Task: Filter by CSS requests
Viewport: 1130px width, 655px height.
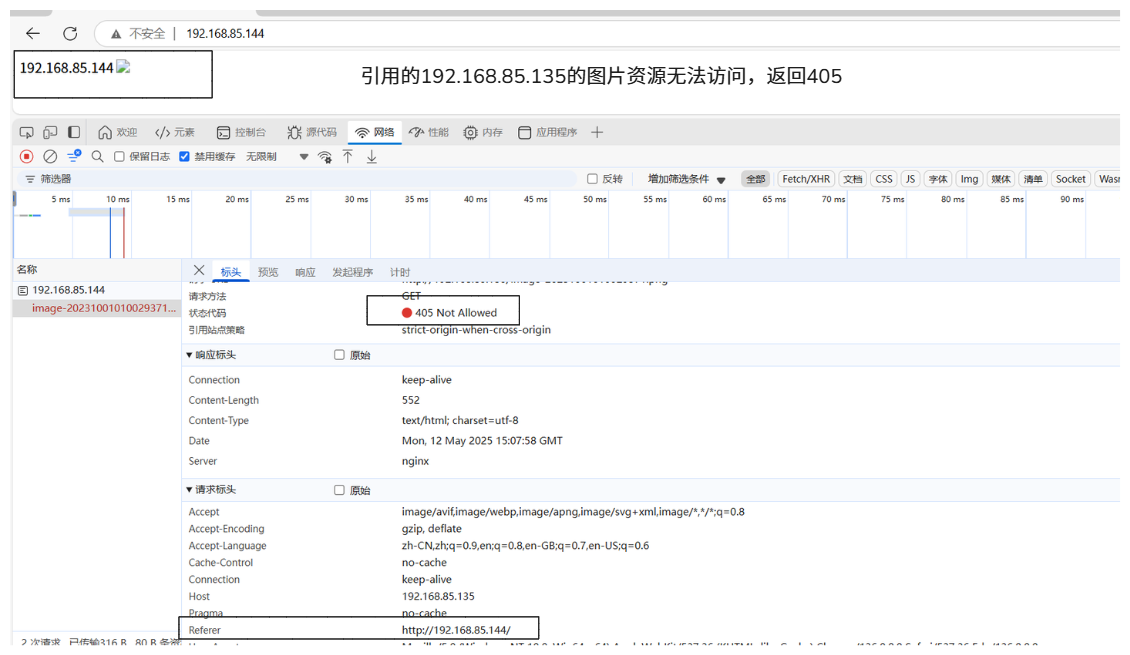Action: pos(884,179)
